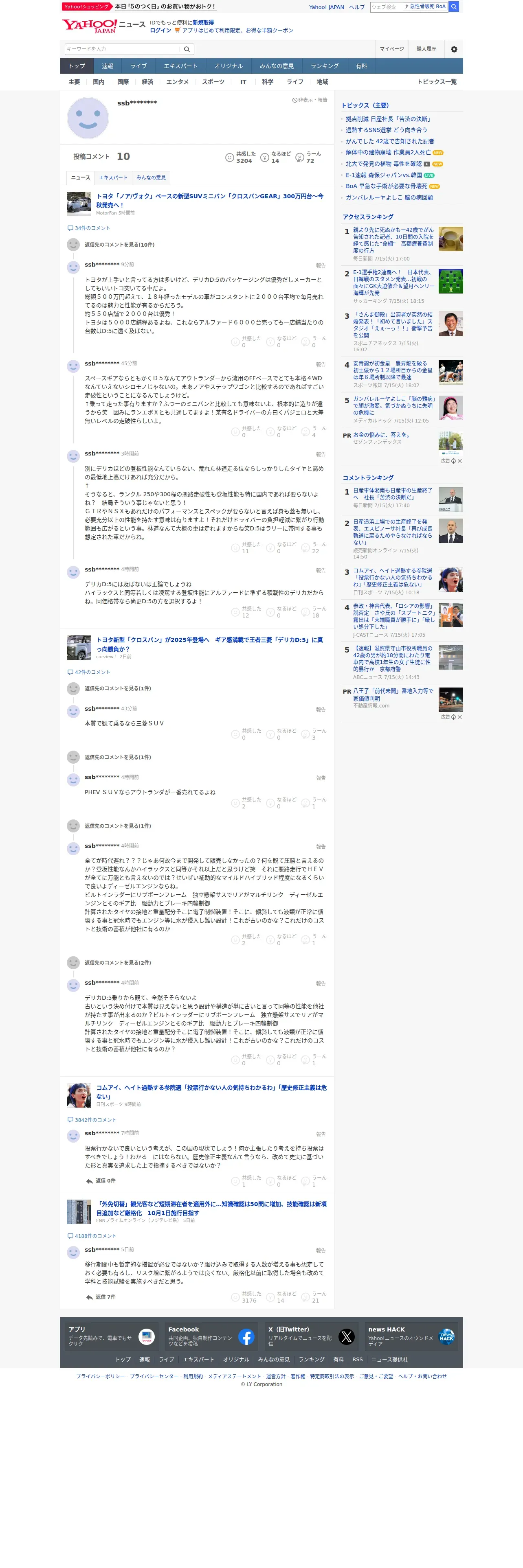Click the grey avatar beside 返信先のコメントを見る(10件)

pyautogui.click(x=73, y=245)
